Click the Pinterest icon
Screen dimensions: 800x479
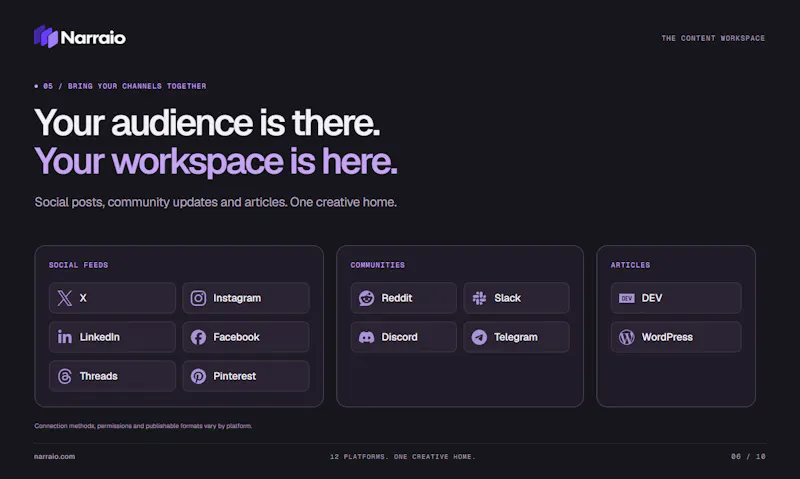198,376
